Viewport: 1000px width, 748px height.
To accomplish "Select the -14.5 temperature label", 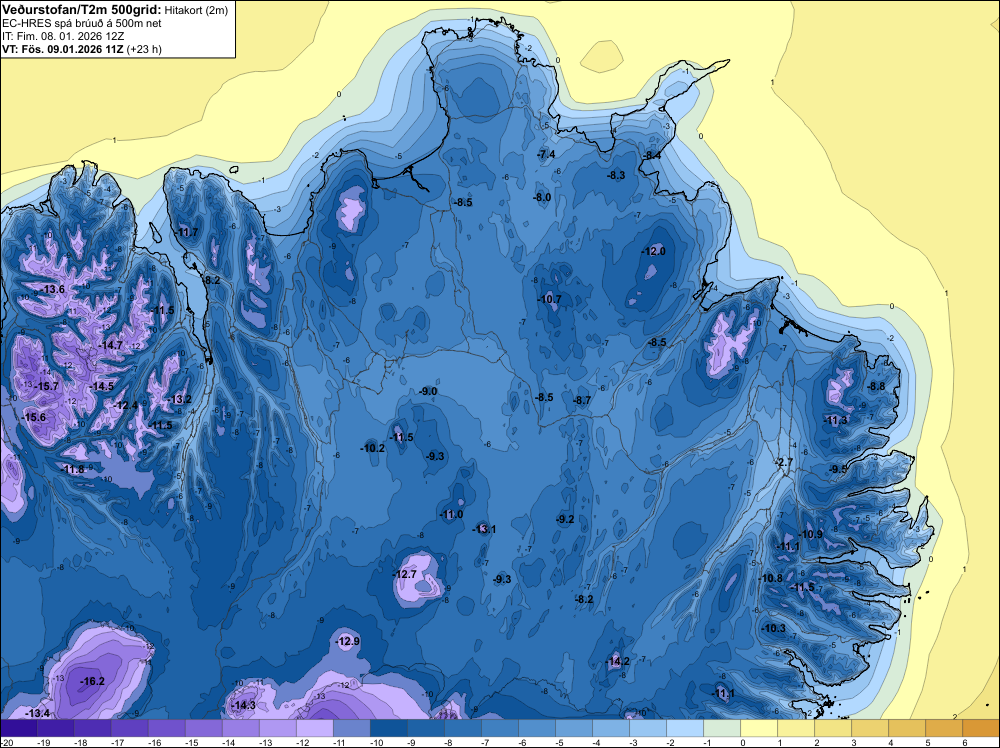I will (101, 386).
